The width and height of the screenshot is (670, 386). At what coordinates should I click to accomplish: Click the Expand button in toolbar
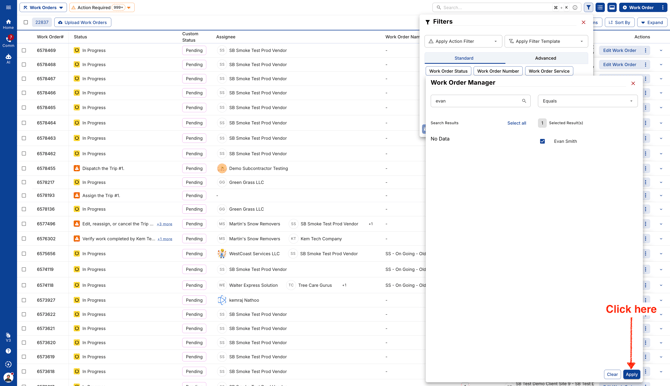(652, 22)
